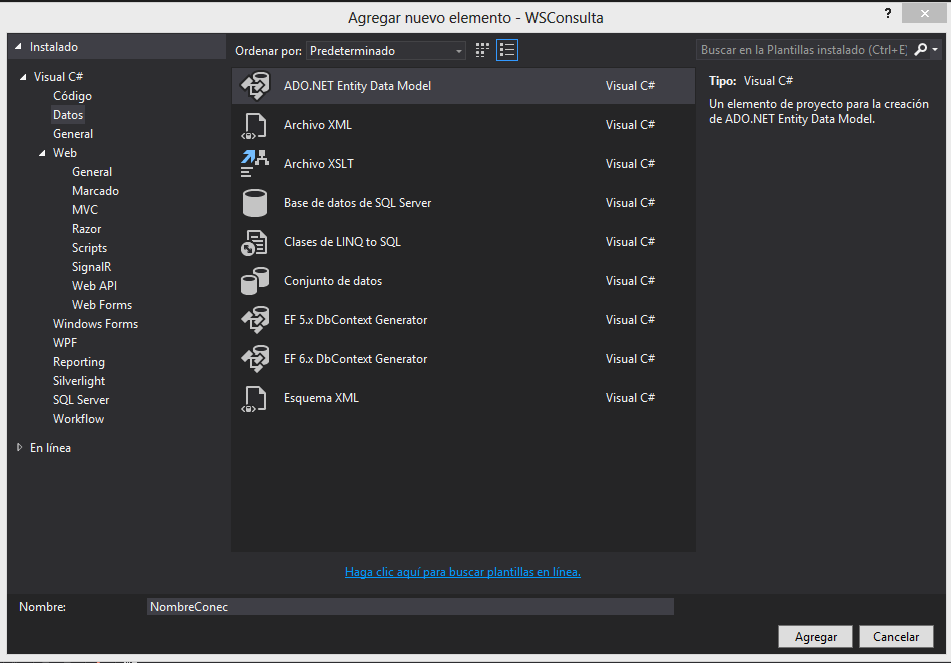Open the search online templates link

[x=463, y=572]
